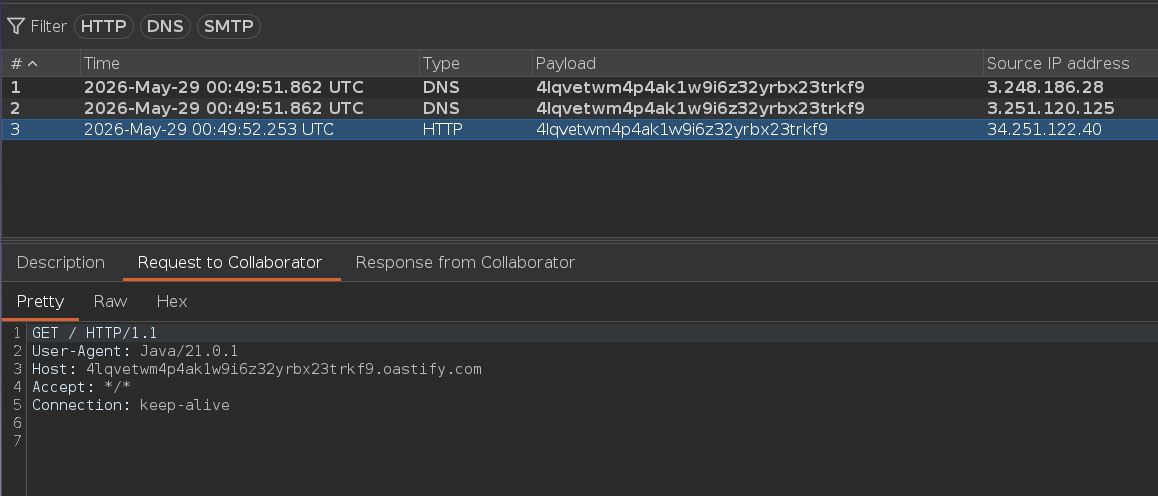The image size is (1158, 496).
Task: Click the User-Agent Java/21.0.1 line
Action: (135, 351)
